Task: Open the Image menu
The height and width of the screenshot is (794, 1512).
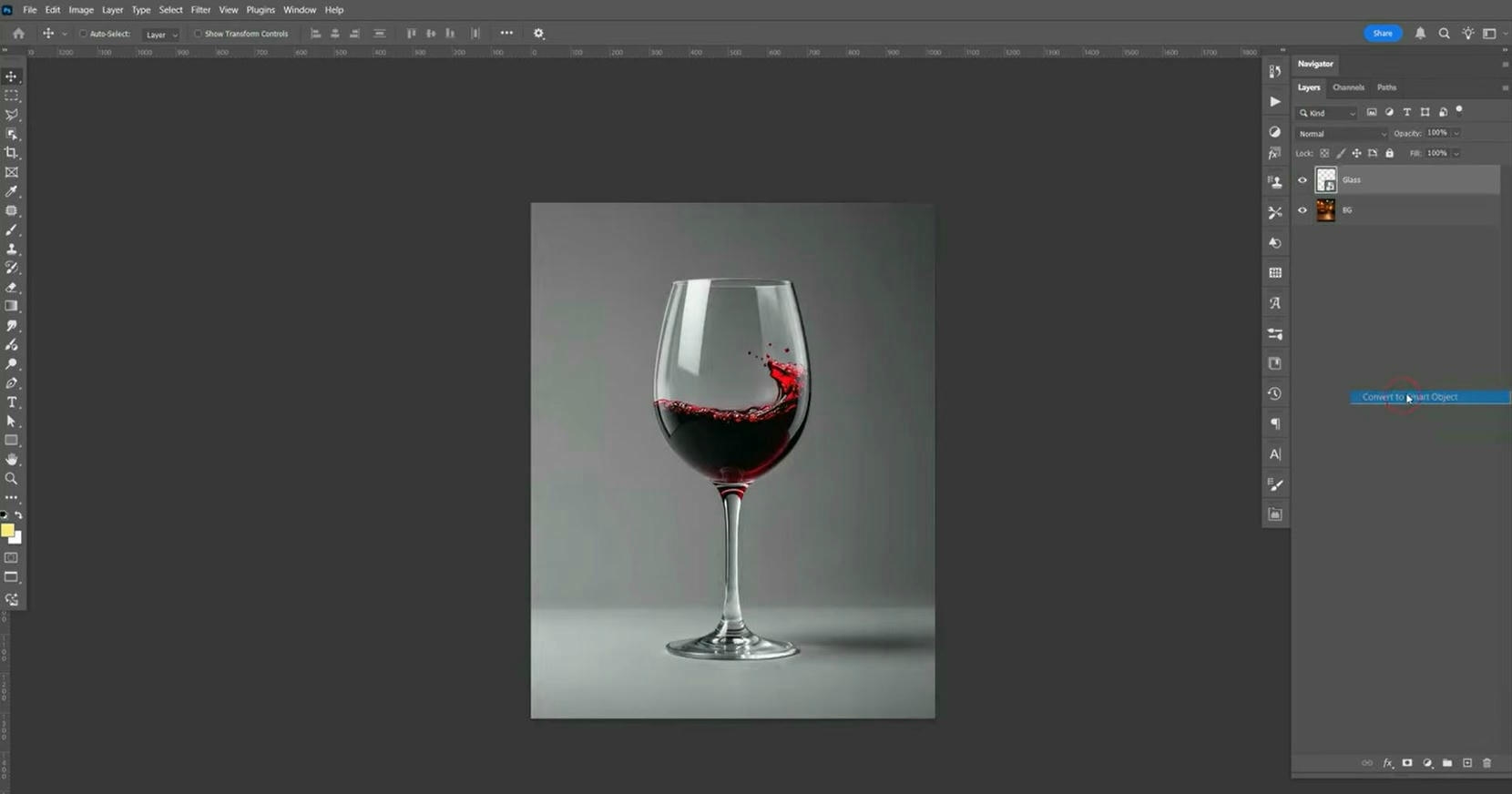Action: point(81,10)
